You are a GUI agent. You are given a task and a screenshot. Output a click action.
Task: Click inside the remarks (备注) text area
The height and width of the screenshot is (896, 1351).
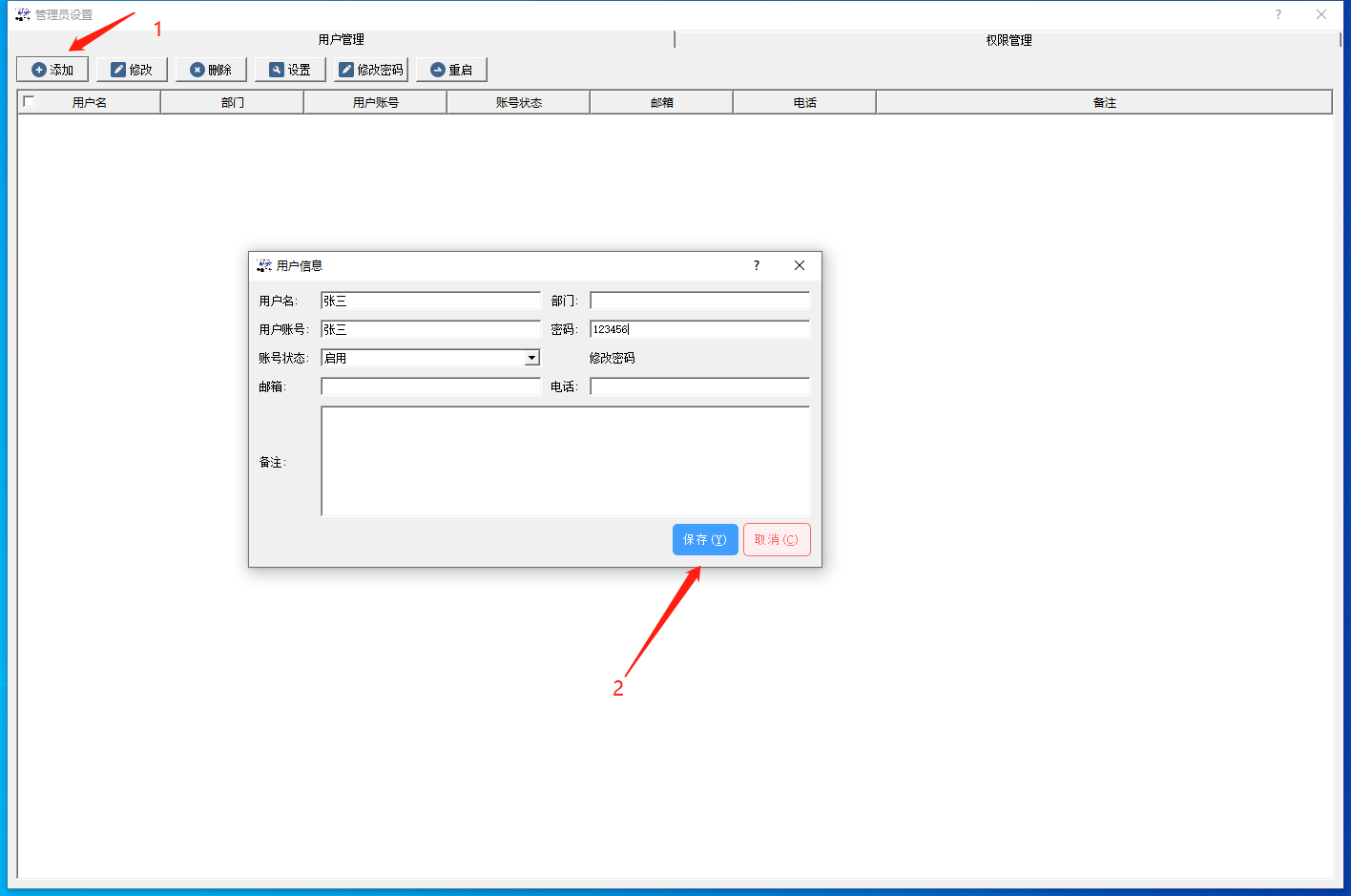[565, 461]
